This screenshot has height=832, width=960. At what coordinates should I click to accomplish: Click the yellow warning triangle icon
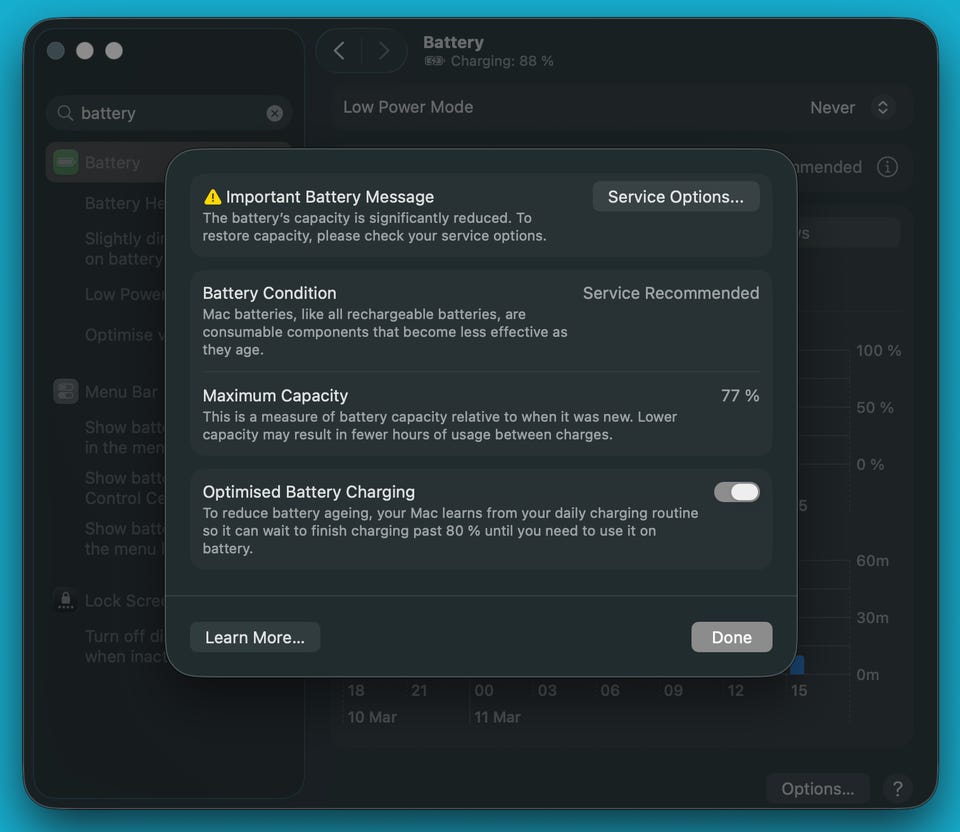click(x=212, y=197)
